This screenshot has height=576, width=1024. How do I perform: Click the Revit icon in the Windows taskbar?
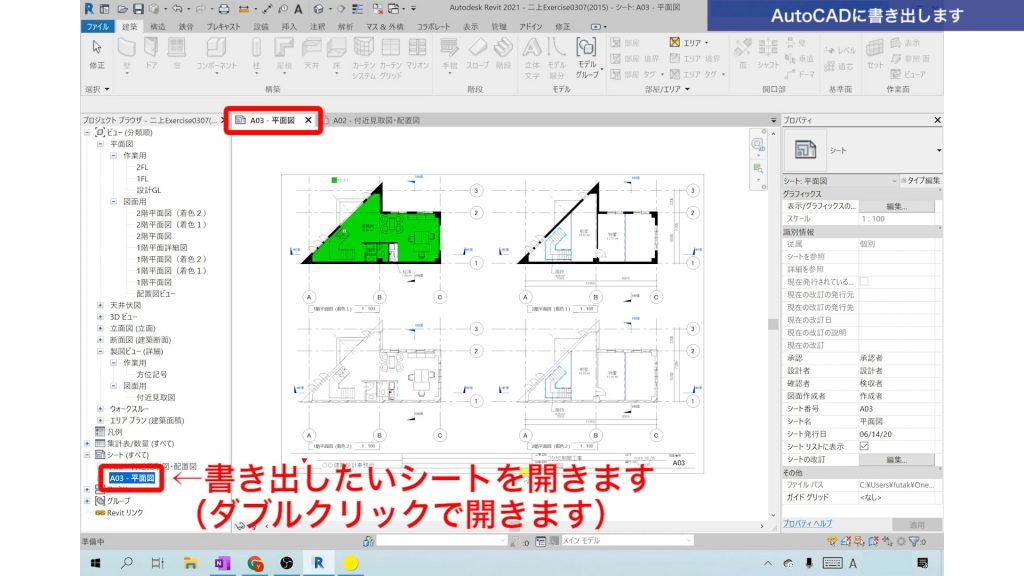317,564
